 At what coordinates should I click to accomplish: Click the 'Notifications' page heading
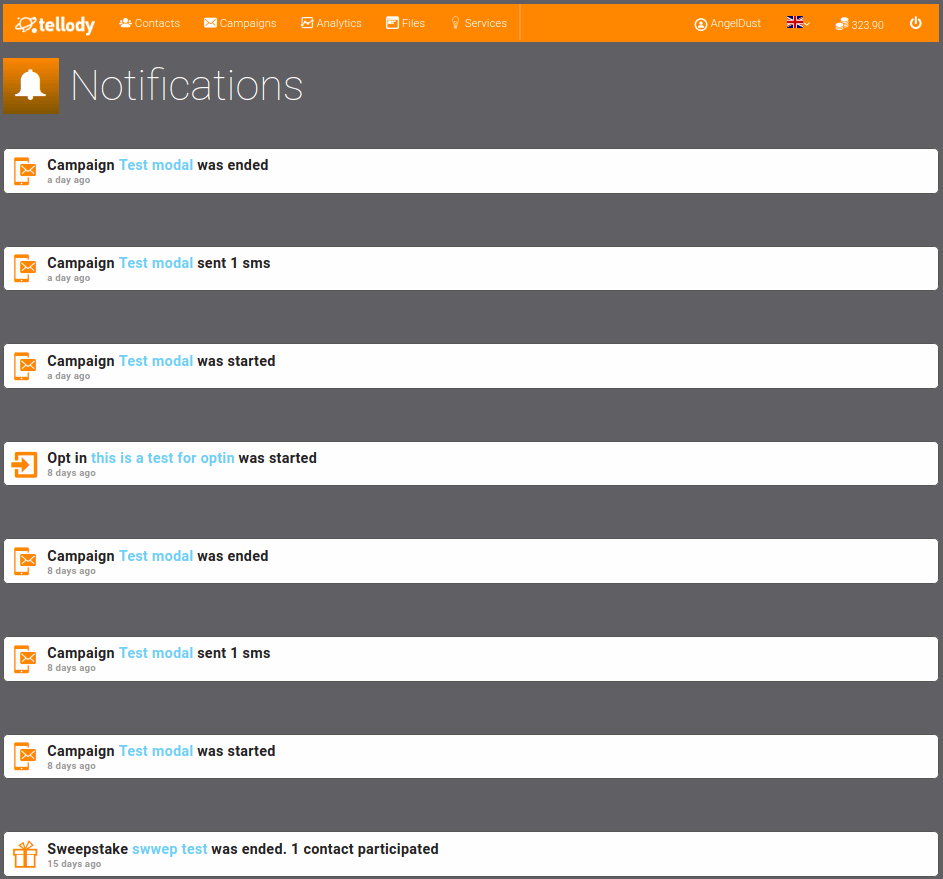[x=187, y=85]
